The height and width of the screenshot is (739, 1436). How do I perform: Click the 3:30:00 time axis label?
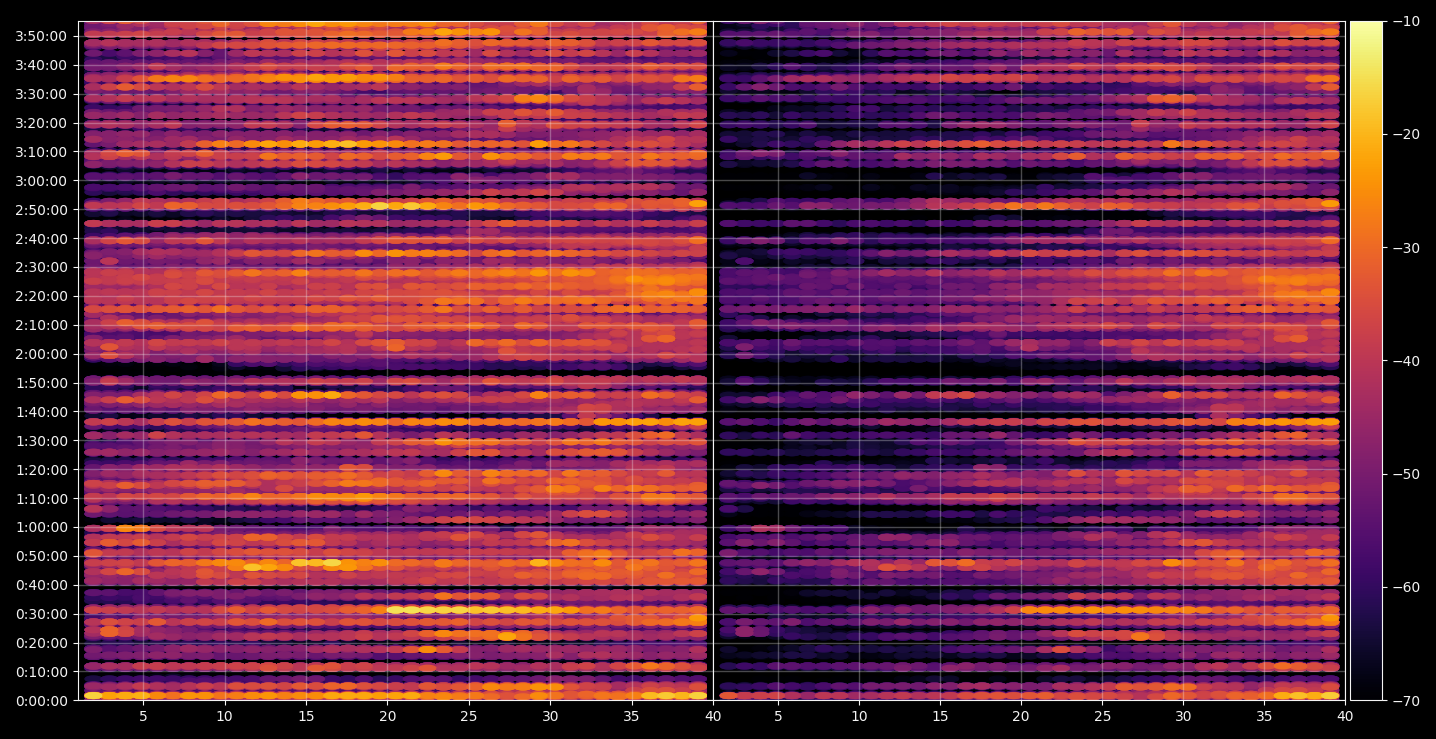click(x=41, y=94)
